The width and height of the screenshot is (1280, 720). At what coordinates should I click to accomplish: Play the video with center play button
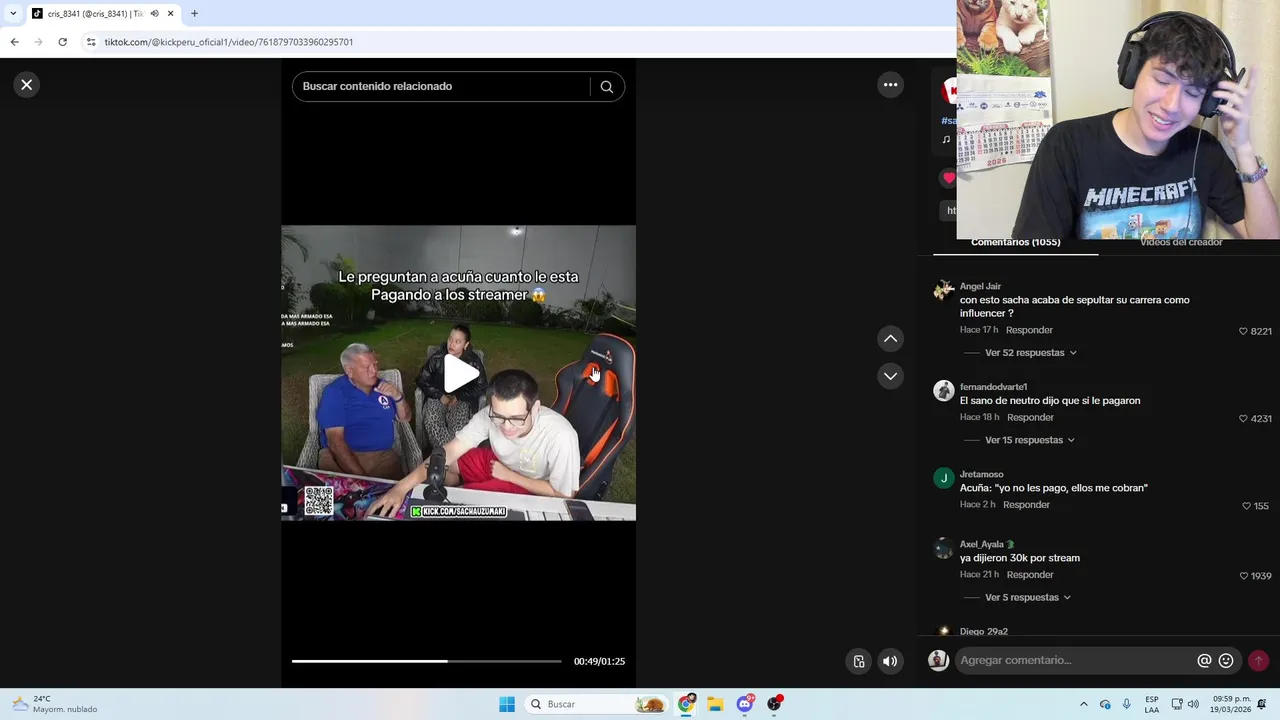(x=460, y=374)
